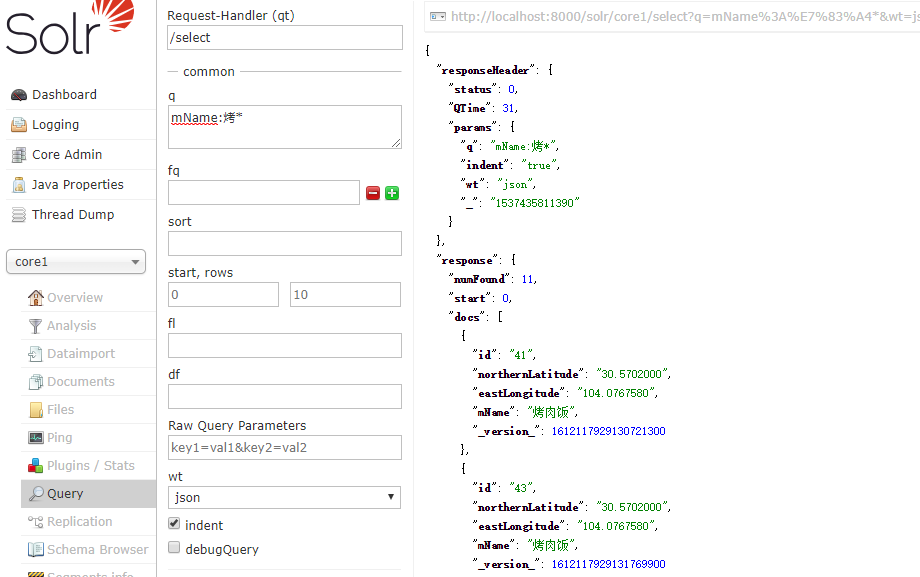Click the start field showing 0

(224, 295)
